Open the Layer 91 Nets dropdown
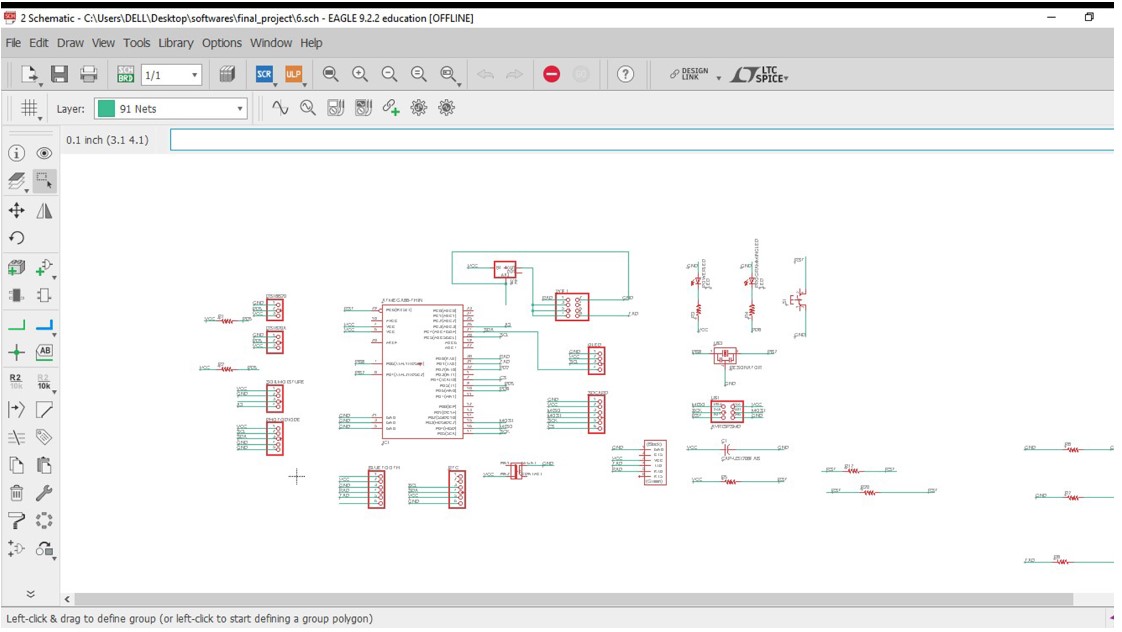 click(x=171, y=109)
